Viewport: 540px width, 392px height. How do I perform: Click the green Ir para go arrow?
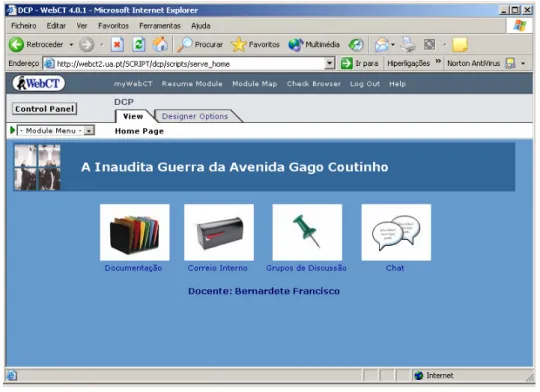(346, 64)
